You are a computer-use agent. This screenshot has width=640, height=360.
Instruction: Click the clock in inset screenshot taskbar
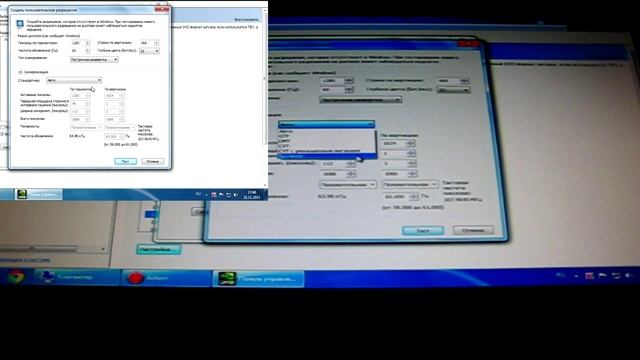pos(252,195)
